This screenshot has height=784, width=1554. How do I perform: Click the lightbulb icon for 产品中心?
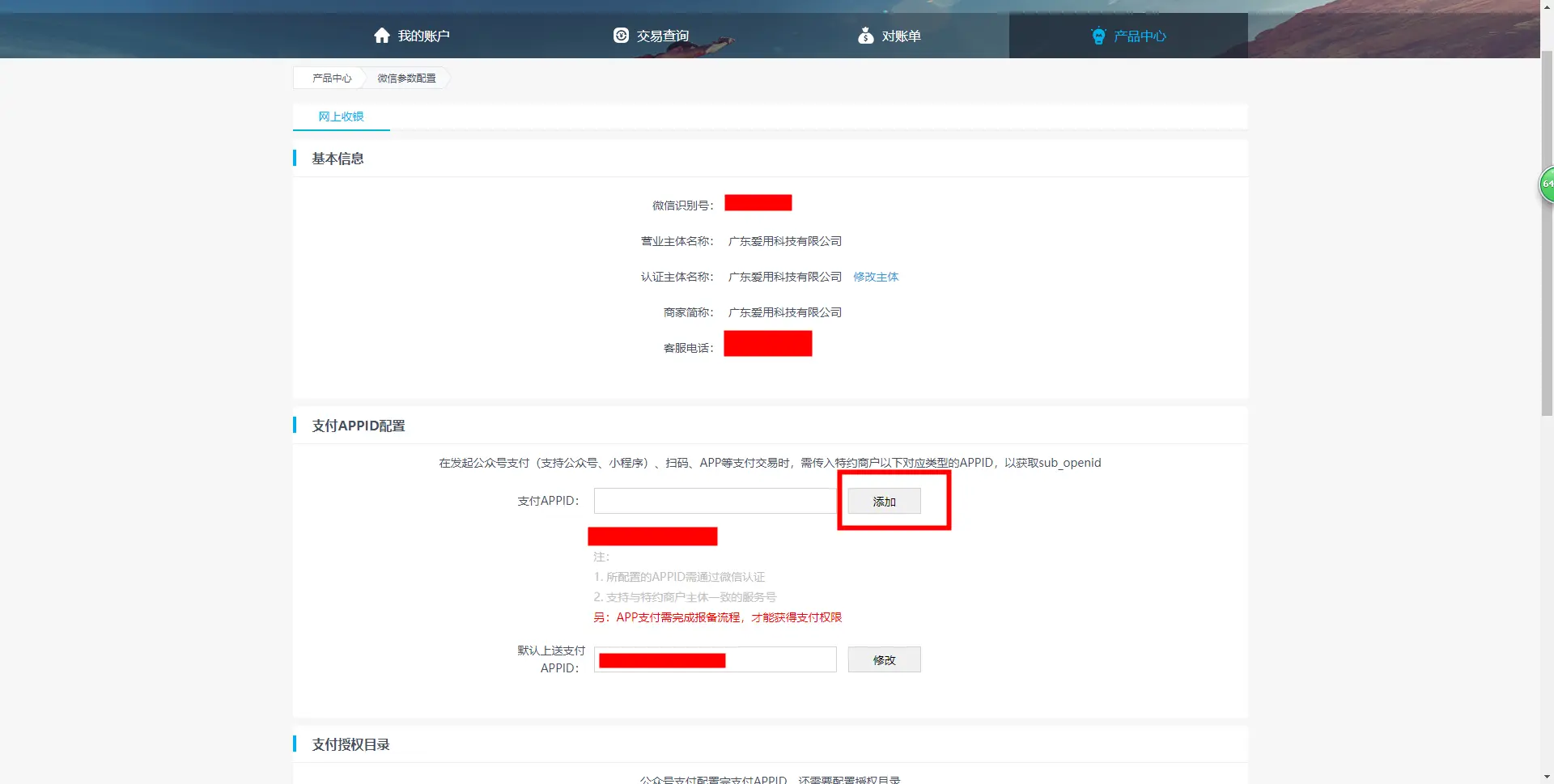[x=1098, y=36]
